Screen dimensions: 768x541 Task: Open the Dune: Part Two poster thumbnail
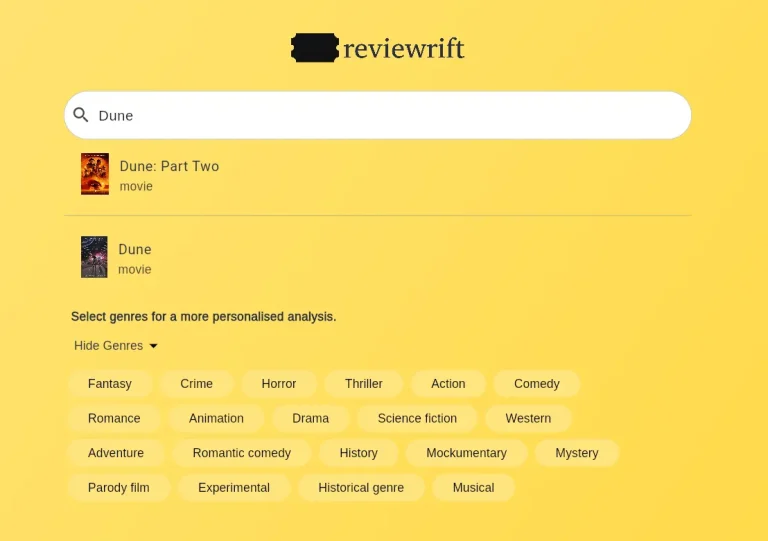pos(95,174)
